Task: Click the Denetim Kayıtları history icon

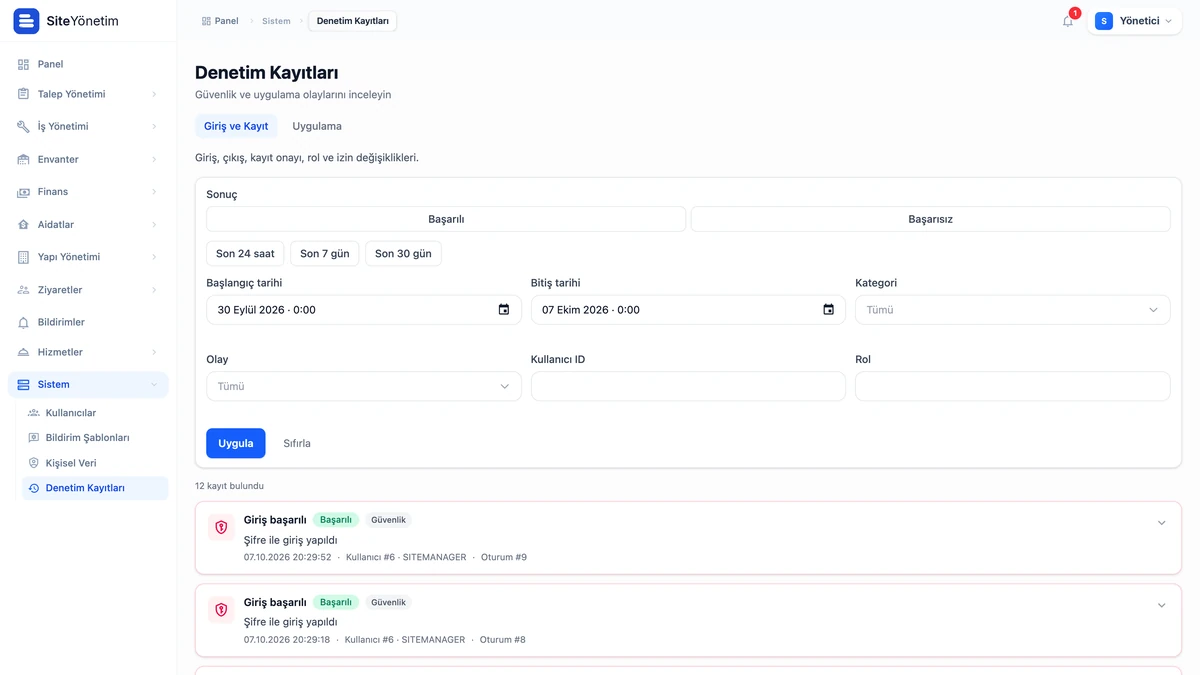Action: [x=34, y=489]
